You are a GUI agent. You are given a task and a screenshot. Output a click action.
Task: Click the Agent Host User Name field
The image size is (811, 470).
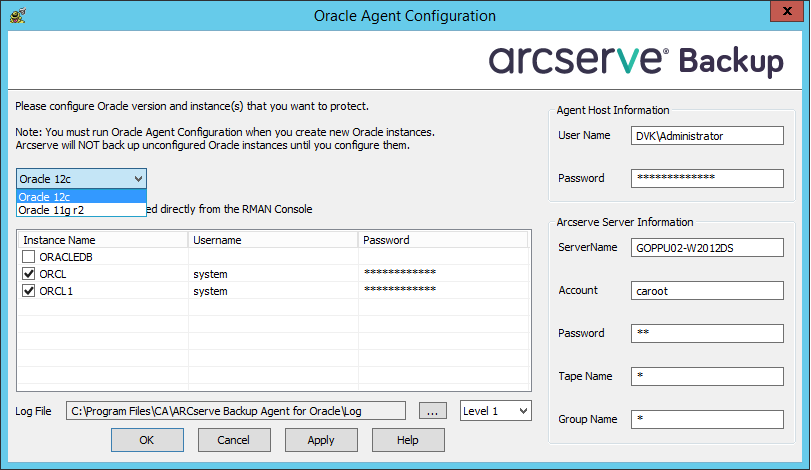[707, 136]
